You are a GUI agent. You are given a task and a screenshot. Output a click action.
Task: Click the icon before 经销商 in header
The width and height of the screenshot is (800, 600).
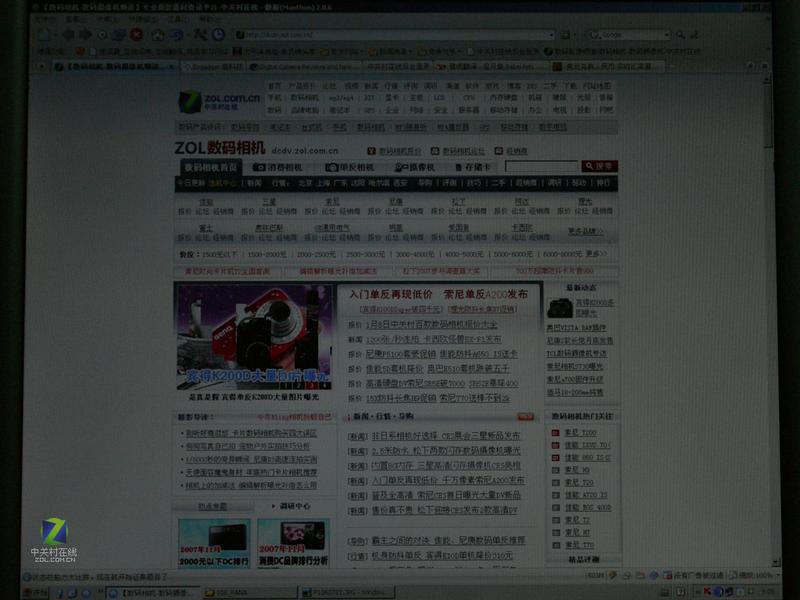click(x=498, y=151)
